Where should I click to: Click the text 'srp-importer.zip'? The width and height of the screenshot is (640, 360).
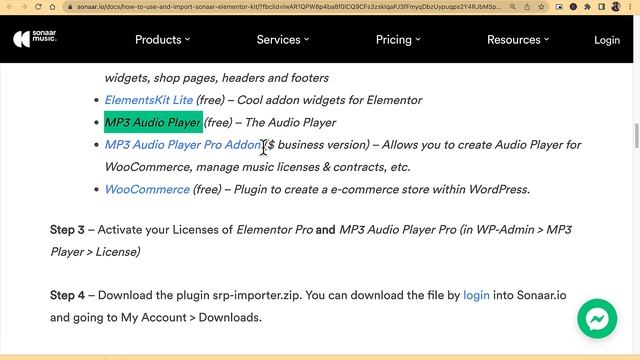pyautogui.click(x=256, y=295)
